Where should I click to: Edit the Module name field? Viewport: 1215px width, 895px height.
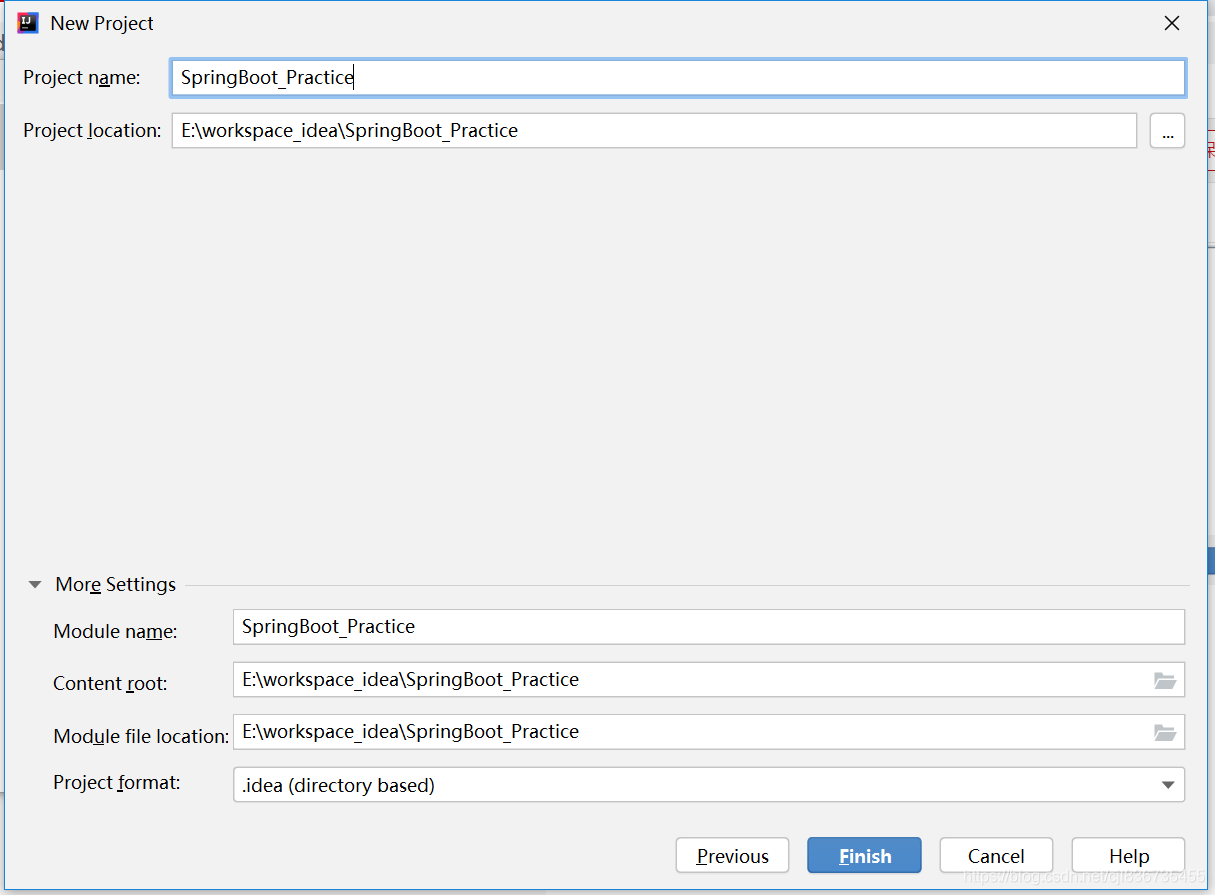pyautogui.click(x=709, y=627)
